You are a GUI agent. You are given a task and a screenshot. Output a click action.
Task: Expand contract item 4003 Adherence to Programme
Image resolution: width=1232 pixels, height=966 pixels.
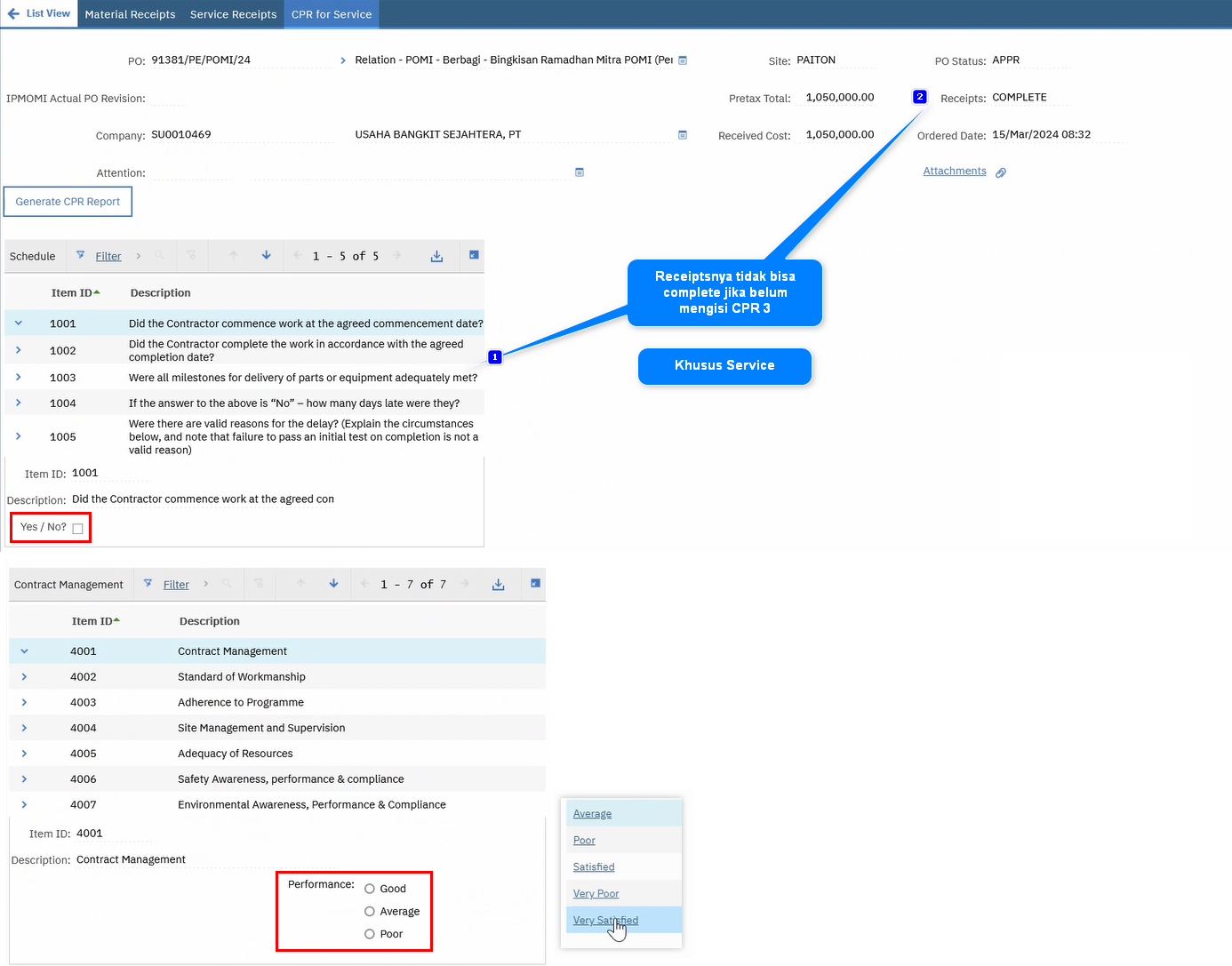pyautogui.click(x=24, y=702)
